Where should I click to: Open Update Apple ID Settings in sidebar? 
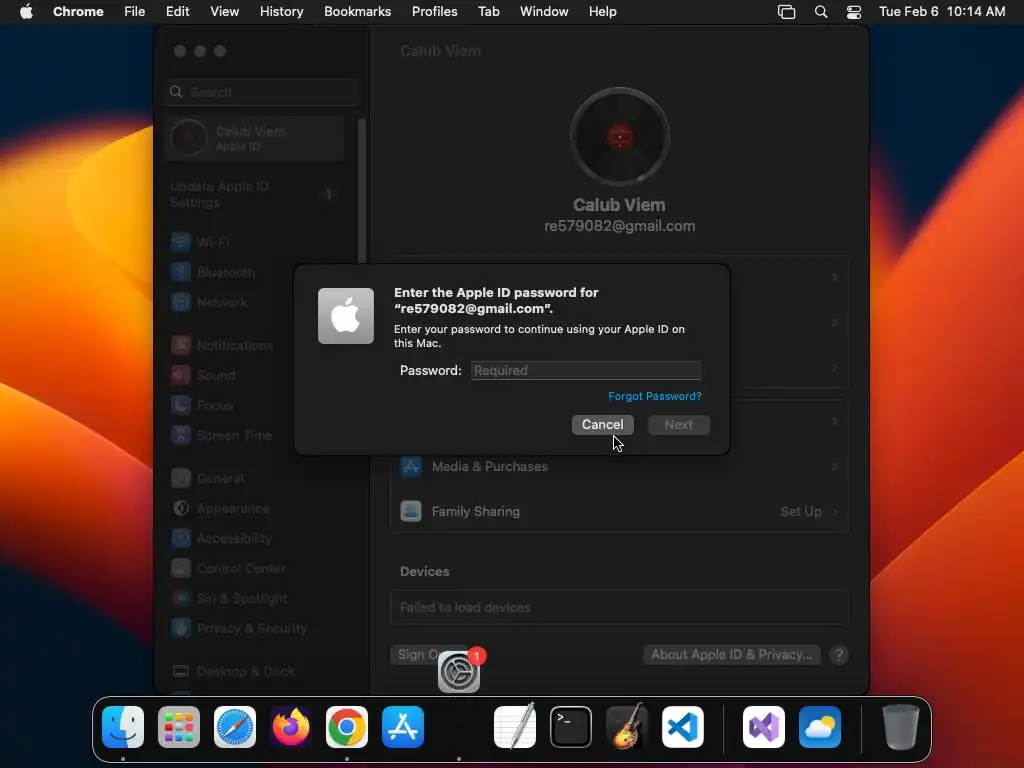click(255, 195)
